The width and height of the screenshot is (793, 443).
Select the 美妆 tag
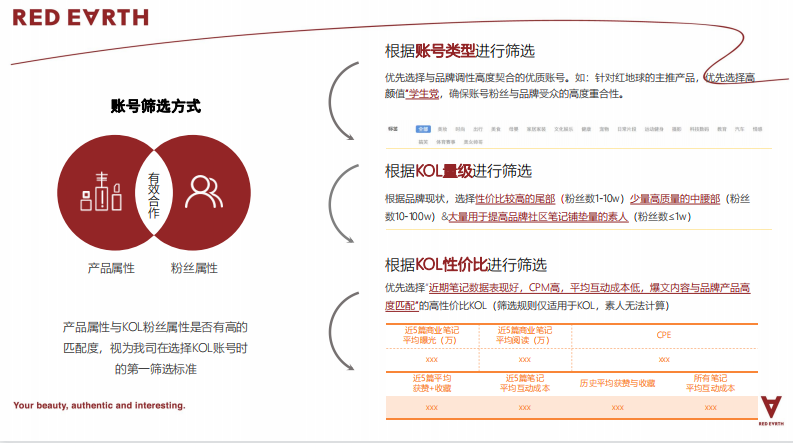(443, 129)
